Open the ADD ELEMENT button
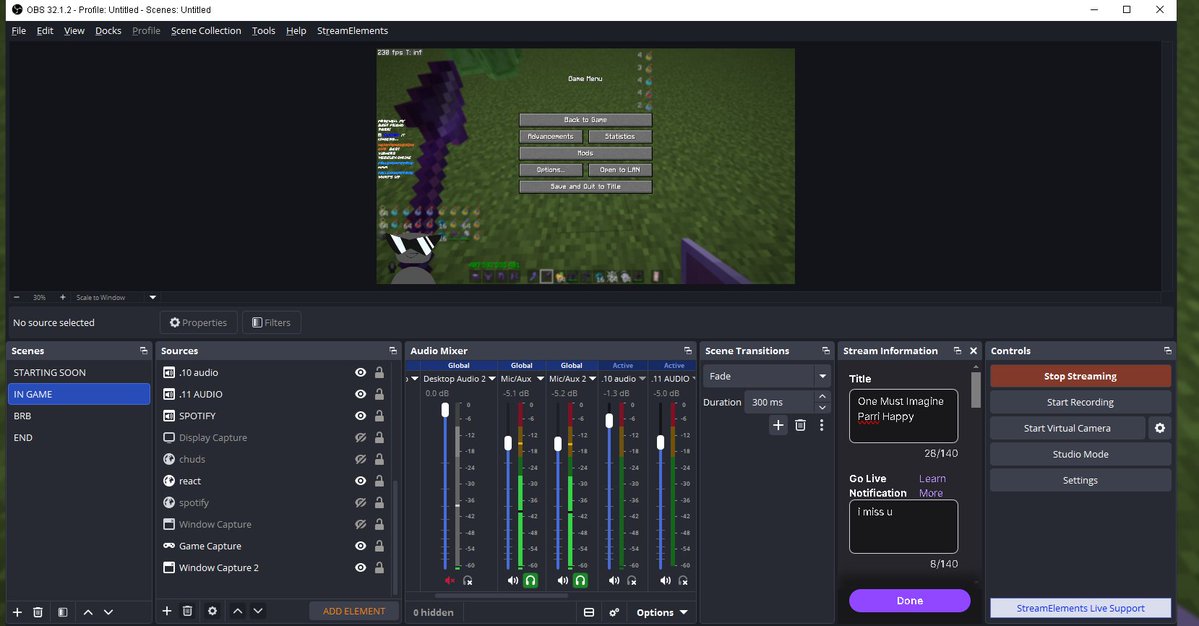This screenshot has height=626, width=1199. (x=354, y=611)
